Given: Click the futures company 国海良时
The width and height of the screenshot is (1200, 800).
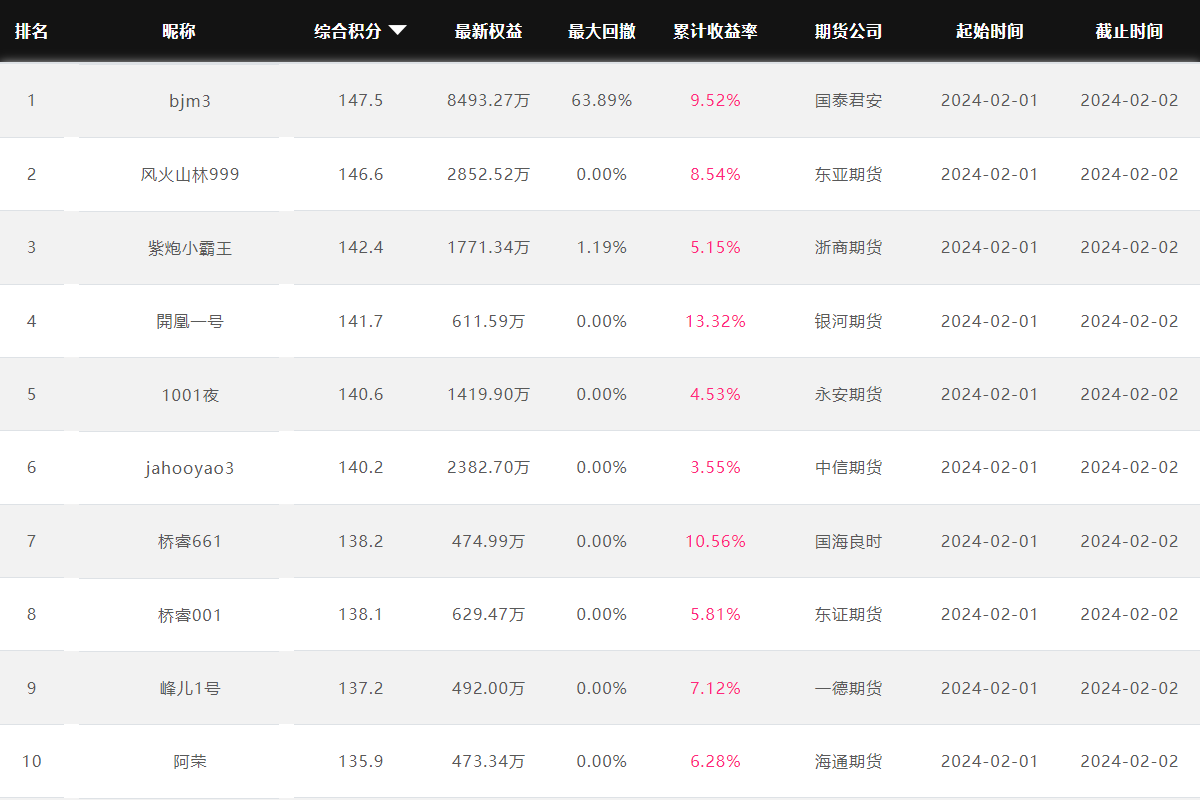Looking at the screenshot, I should coord(849,541).
